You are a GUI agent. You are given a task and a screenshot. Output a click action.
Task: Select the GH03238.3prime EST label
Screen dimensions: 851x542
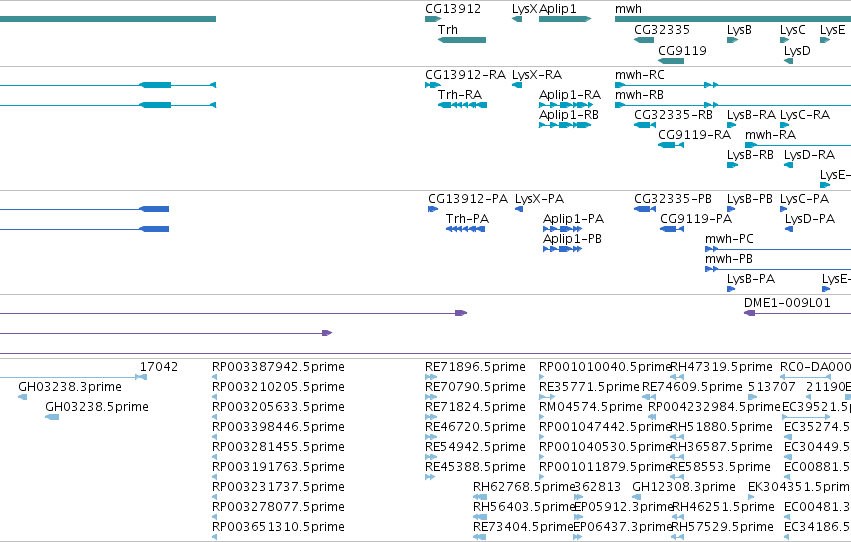[69, 387]
